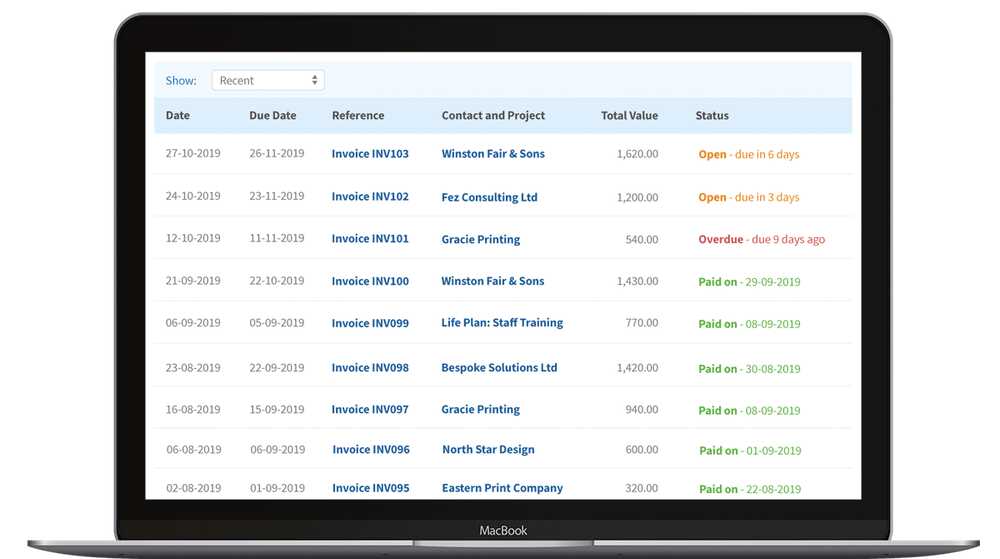Click the Status column header
1000x559 pixels.
pyautogui.click(x=712, y=115)
